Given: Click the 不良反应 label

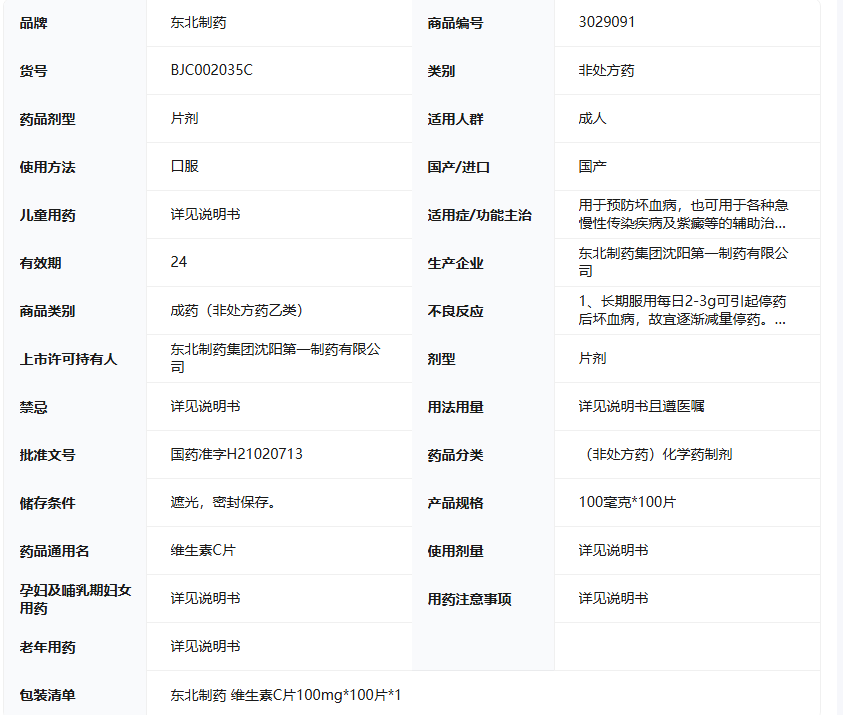Looking at the screenshot, I should [x=455, y=311].
